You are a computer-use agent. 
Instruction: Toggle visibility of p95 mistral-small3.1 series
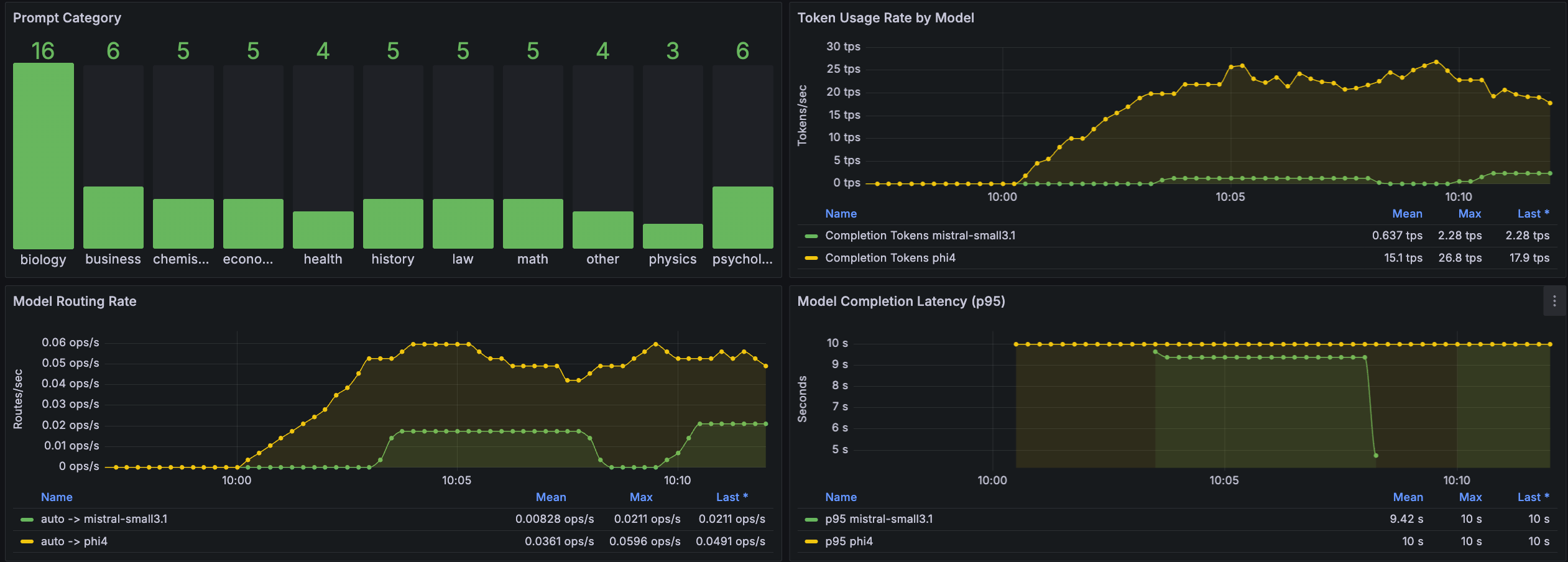pos(879,519)
